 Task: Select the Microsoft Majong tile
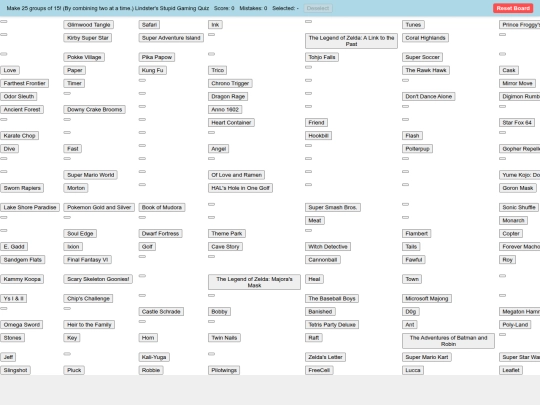point(427,299)
